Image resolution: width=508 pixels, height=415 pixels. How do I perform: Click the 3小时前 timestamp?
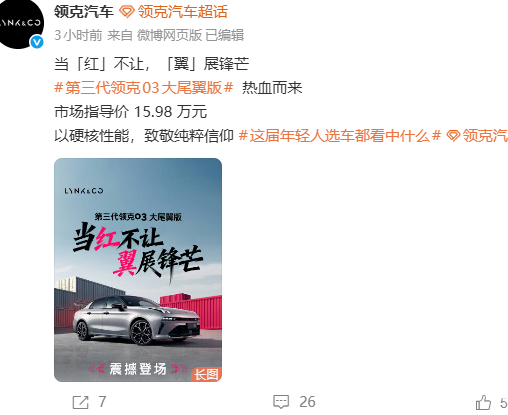78,35
